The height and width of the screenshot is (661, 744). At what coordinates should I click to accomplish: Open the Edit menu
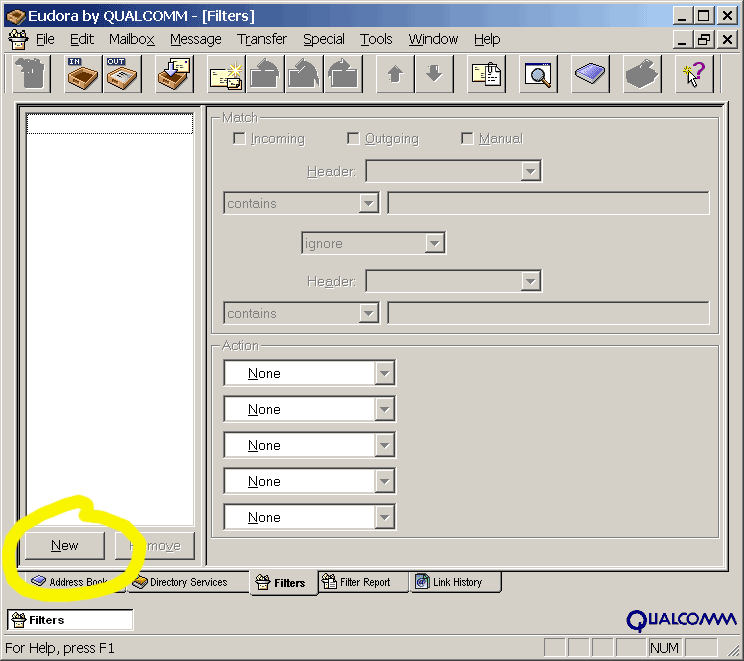point(82,39)
